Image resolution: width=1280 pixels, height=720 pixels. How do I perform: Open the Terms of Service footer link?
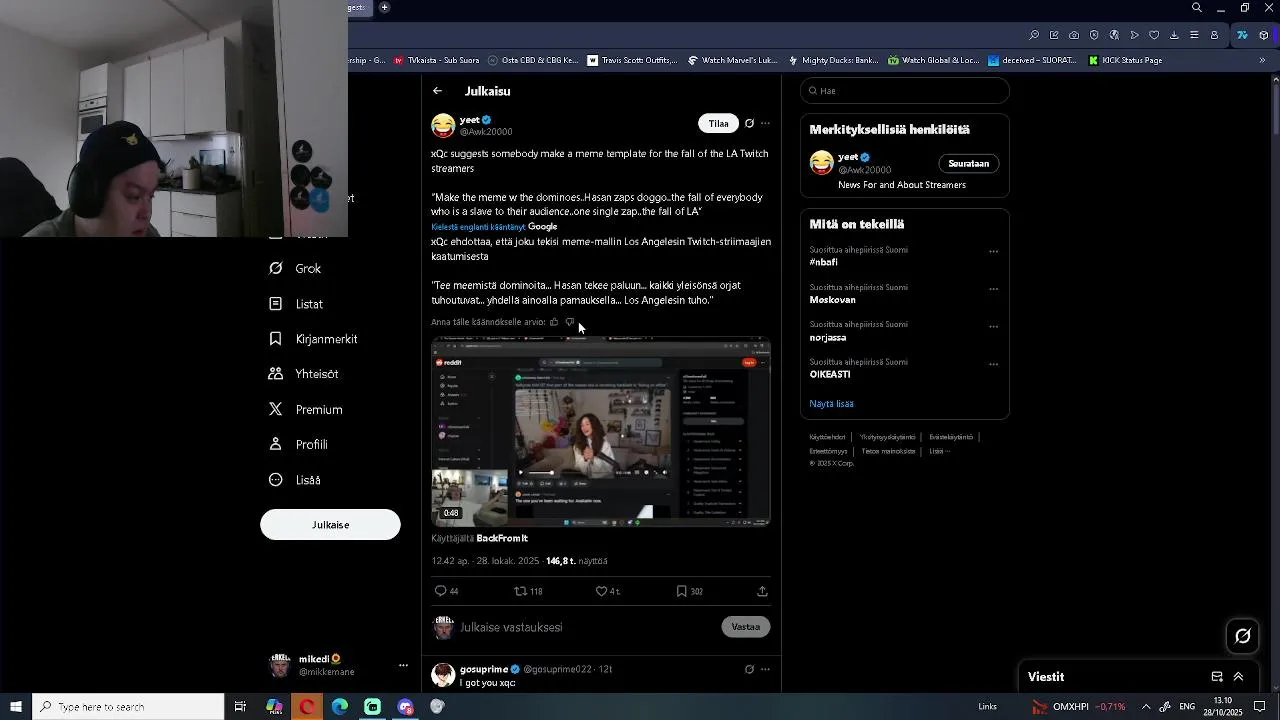827,437
